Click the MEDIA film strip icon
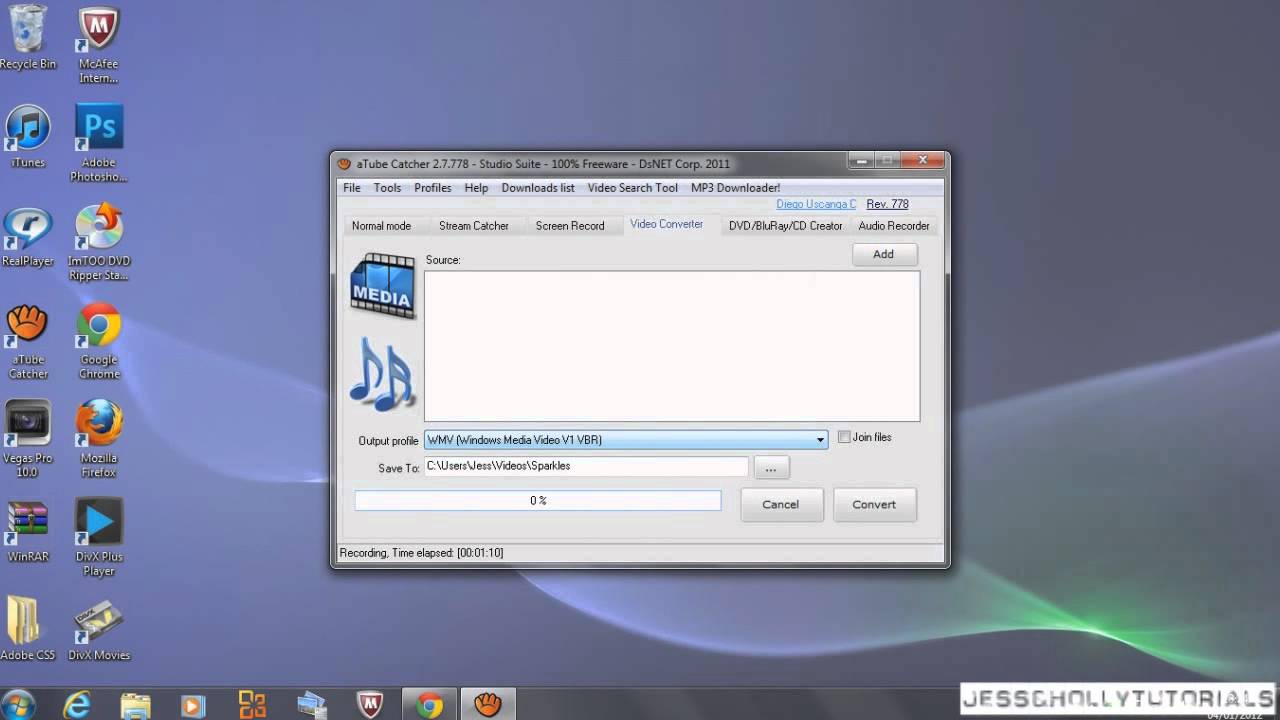This screenshot has width=1280, height=720. (383, 287)
